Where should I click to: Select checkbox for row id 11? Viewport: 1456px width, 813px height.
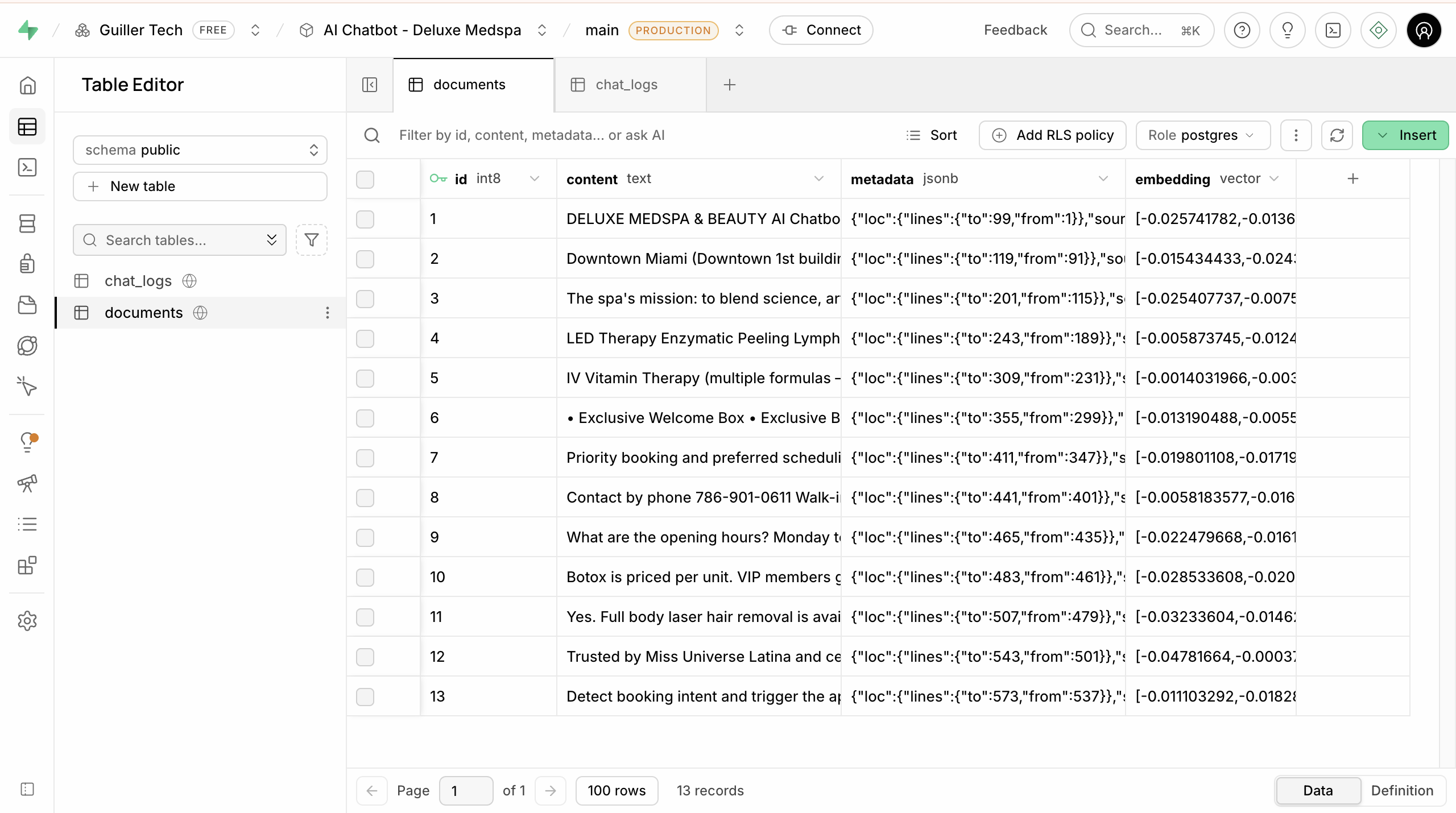click(365, 617)
